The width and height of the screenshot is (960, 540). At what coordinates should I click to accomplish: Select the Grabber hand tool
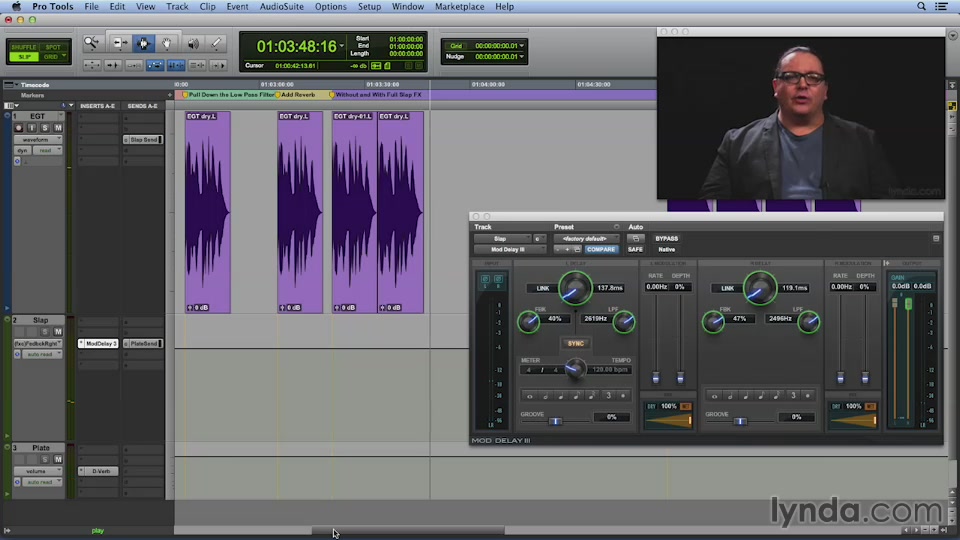[x=167, y=43]
